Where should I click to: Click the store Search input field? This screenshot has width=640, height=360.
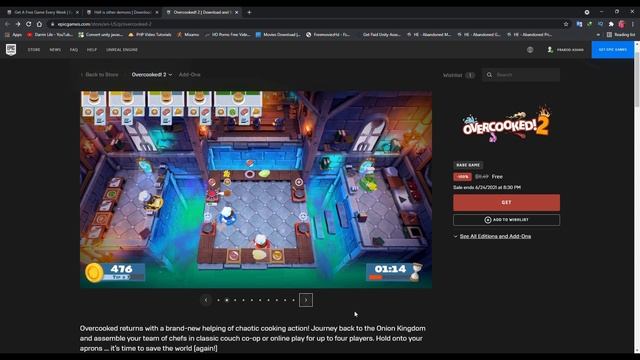point(521,75)
